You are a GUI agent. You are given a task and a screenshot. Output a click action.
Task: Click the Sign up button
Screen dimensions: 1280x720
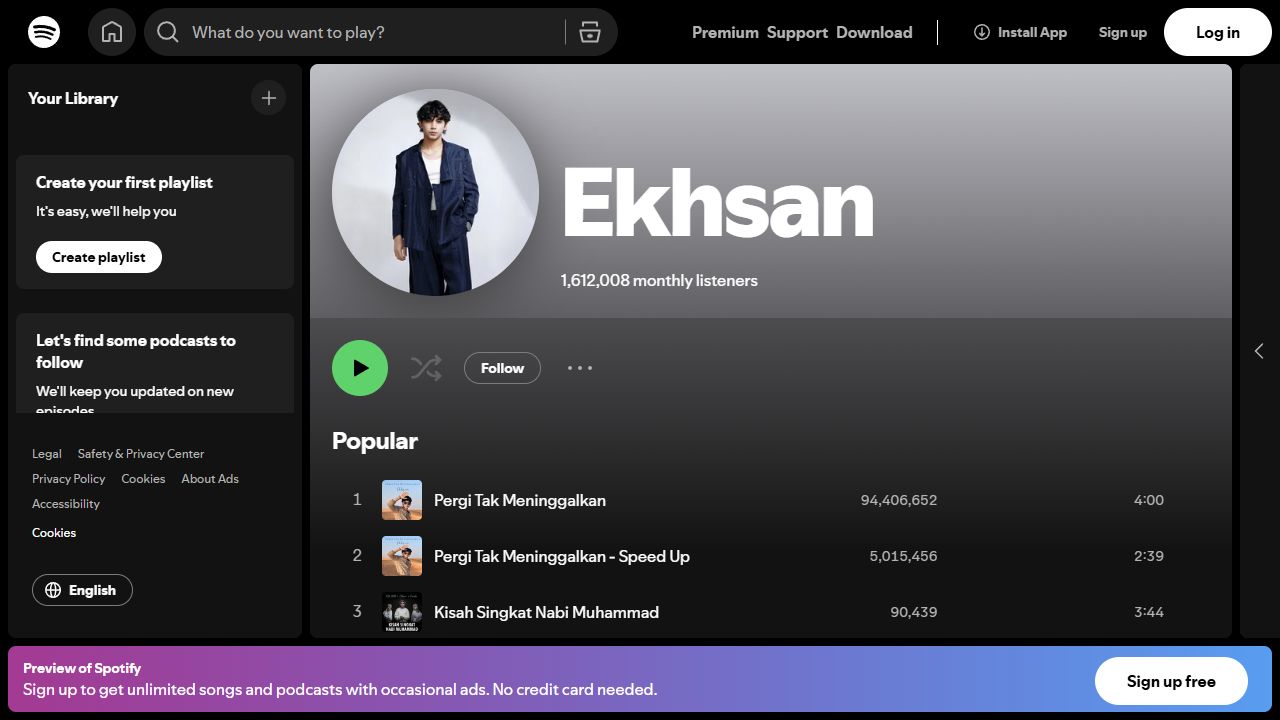pos(1122,32)
